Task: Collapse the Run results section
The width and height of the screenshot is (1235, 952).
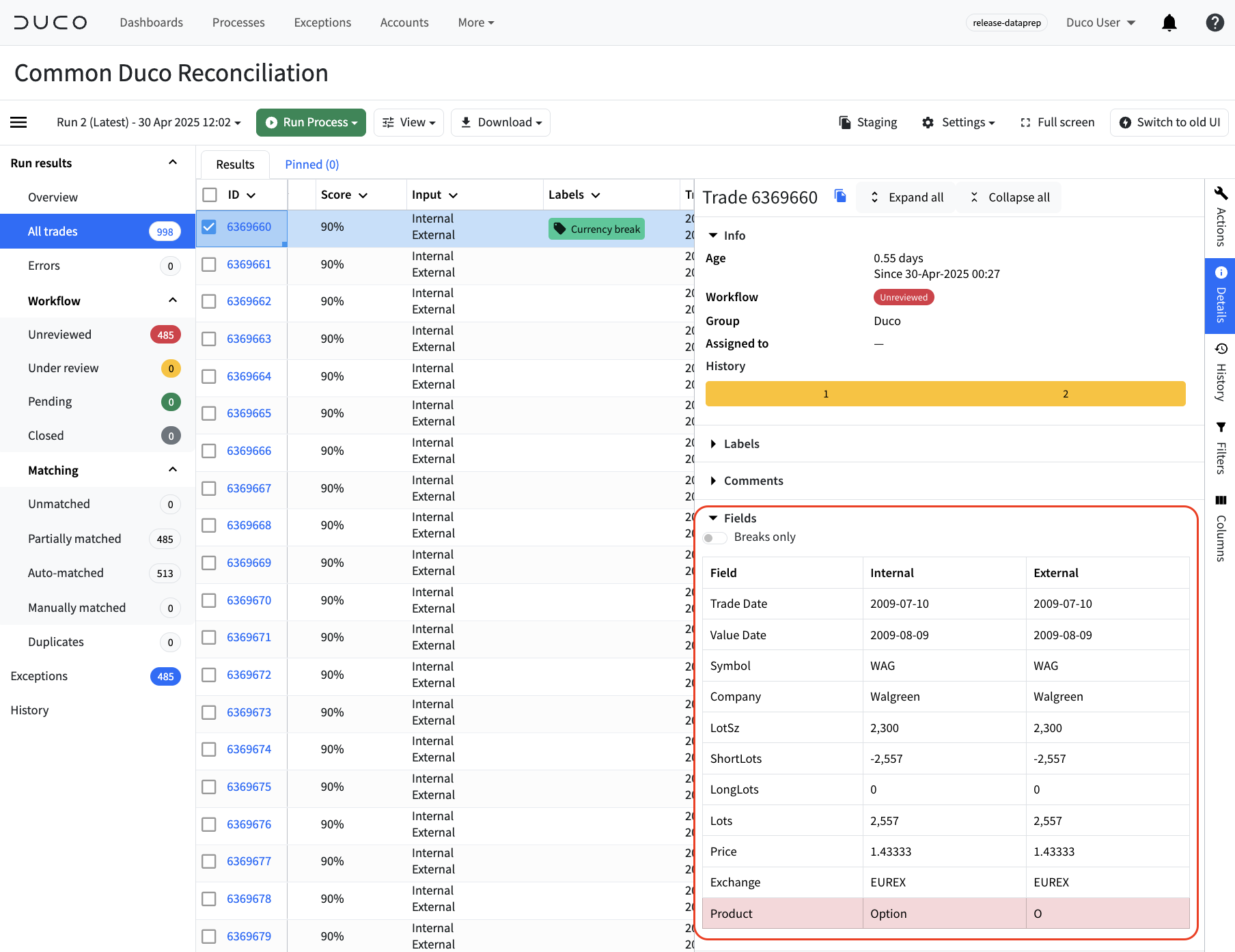Action: (173, 163)
